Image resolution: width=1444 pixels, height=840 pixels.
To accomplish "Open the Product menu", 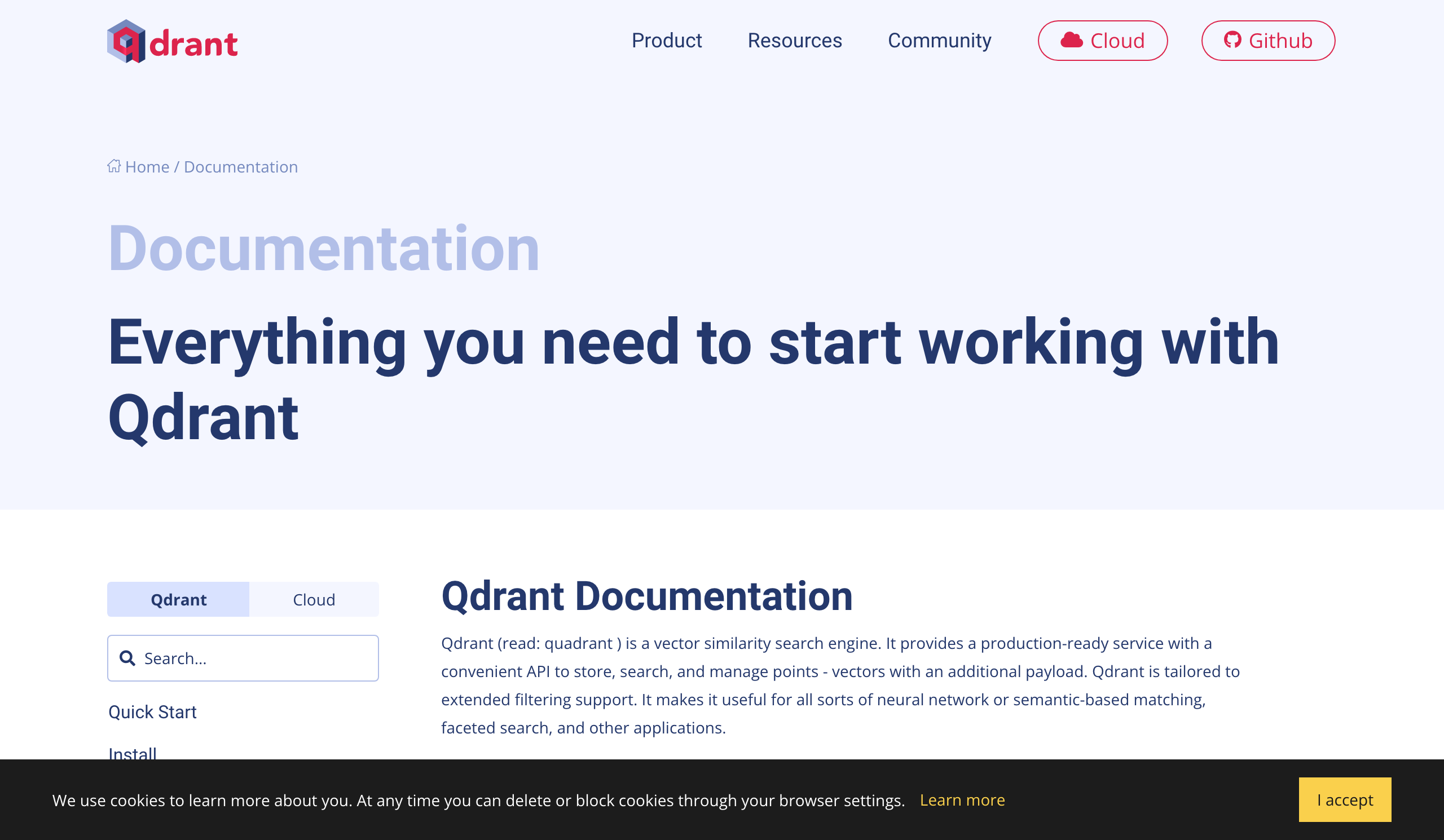I will [666, 41].
